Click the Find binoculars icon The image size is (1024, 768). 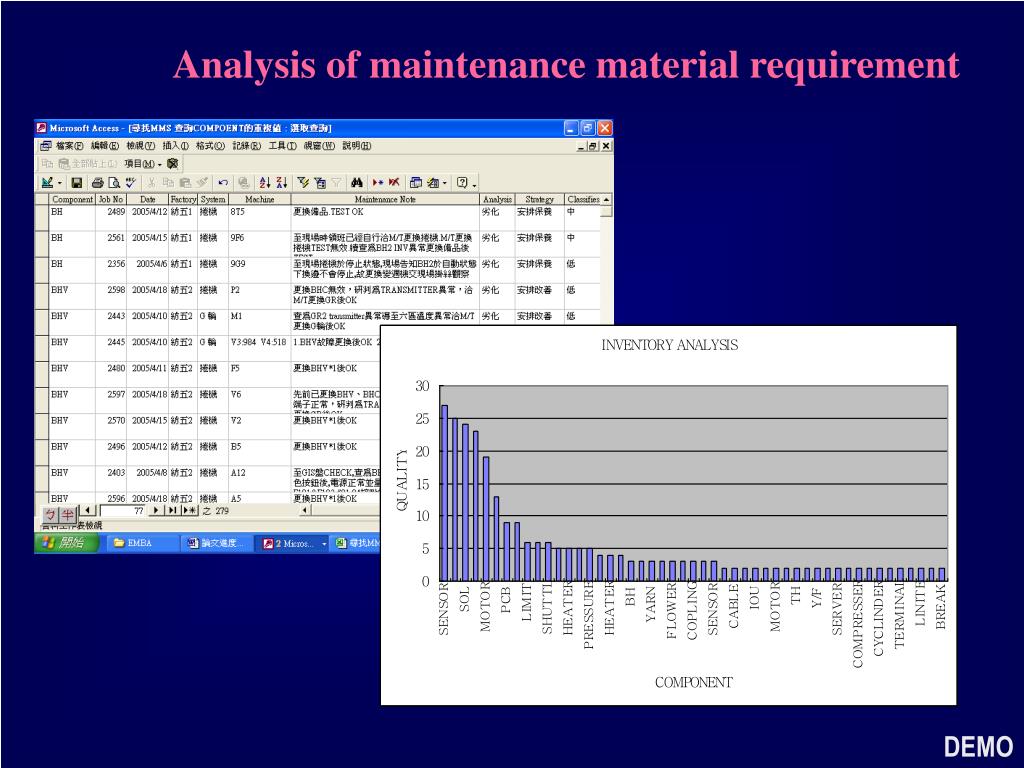click(x=357, y=183)
